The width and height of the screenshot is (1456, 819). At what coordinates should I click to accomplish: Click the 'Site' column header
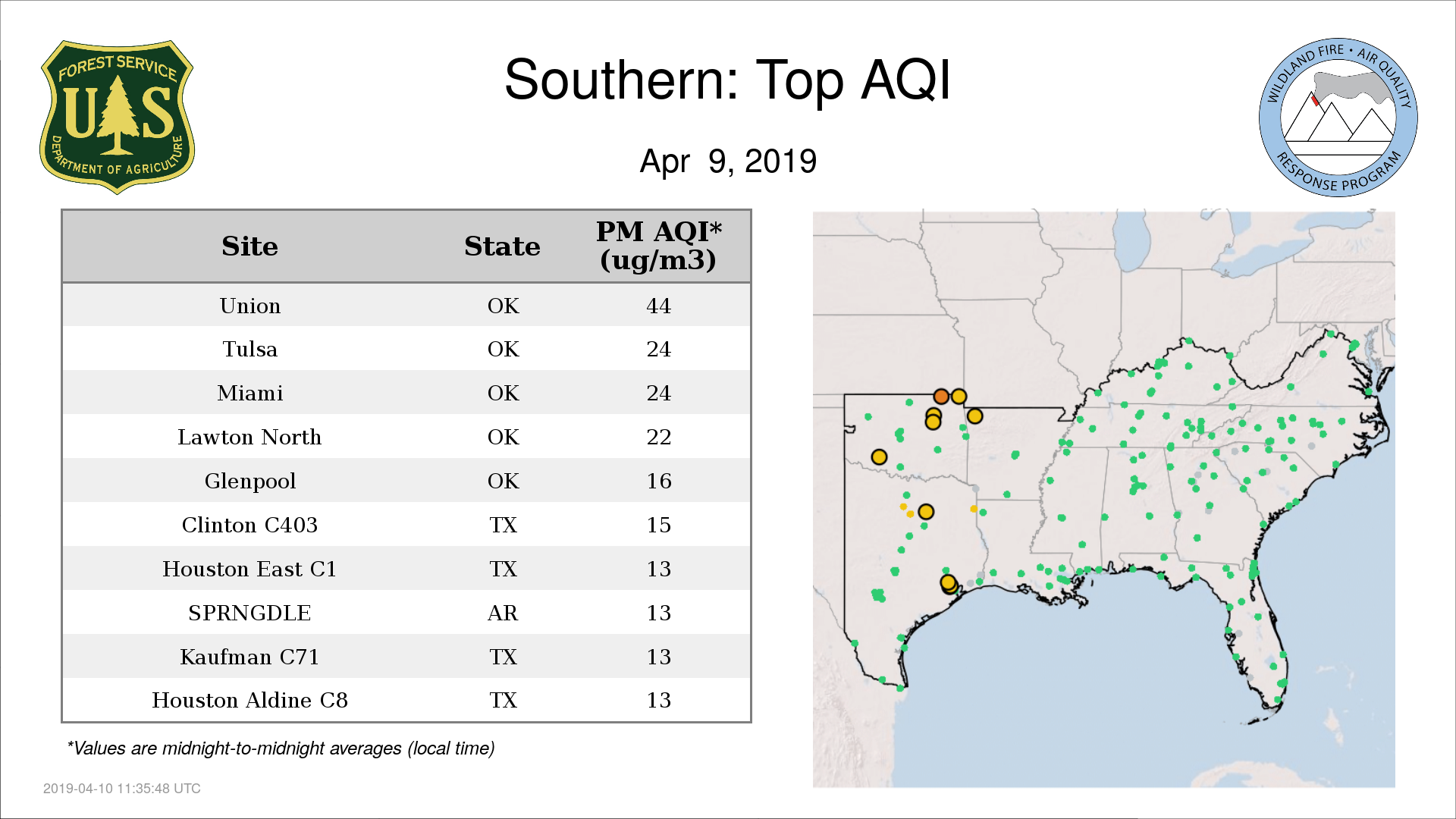(x=249, y=246)
